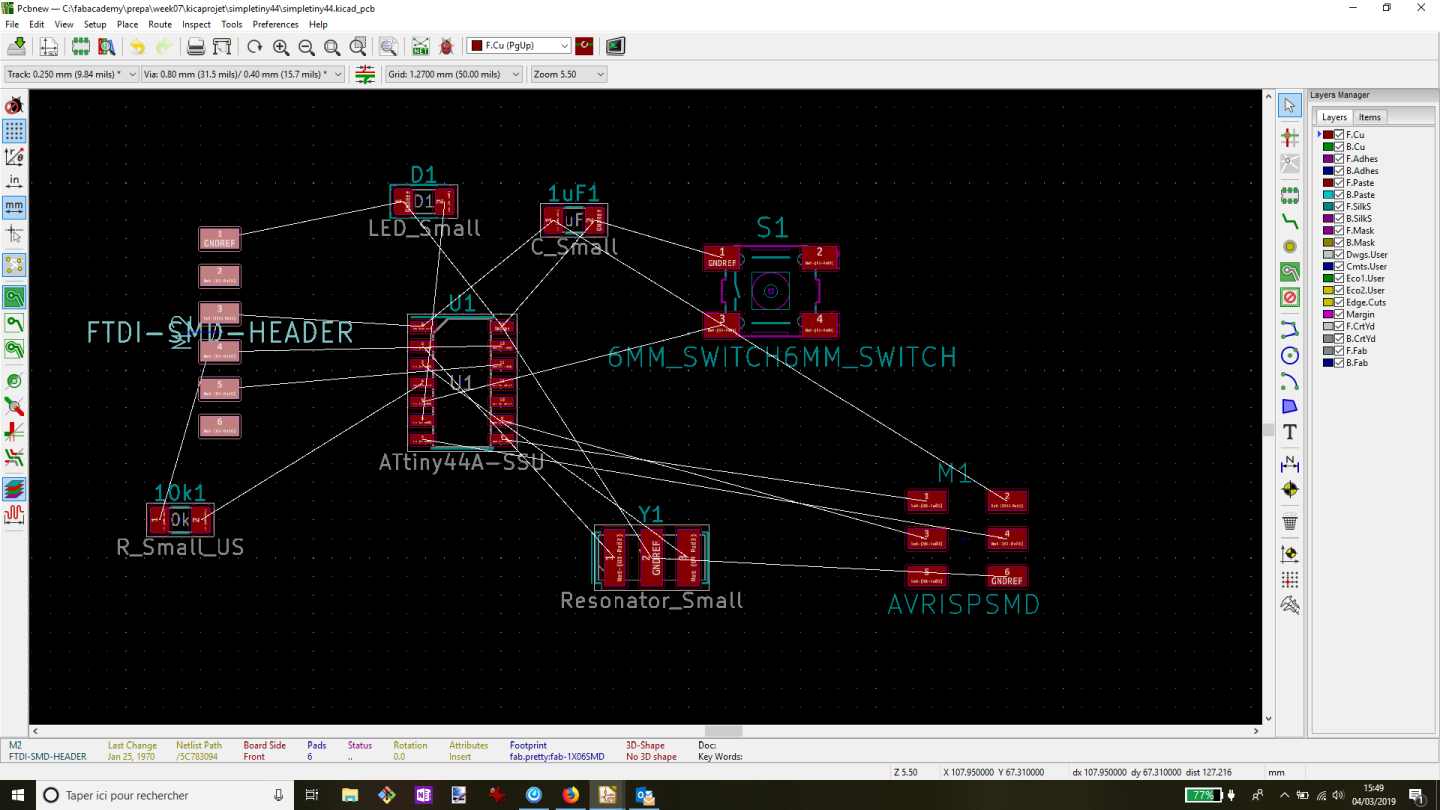This screenshot has width=1440, height=810.
Task: Click the Zoom out magnifier
Action: pos(306,46)
